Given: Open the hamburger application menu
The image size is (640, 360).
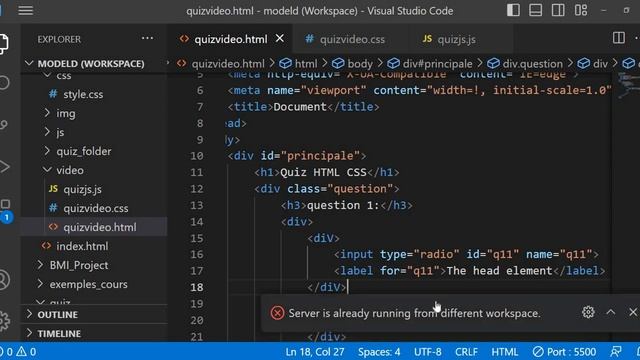Looking at the screenshot, I should click(x=25, y=10).
